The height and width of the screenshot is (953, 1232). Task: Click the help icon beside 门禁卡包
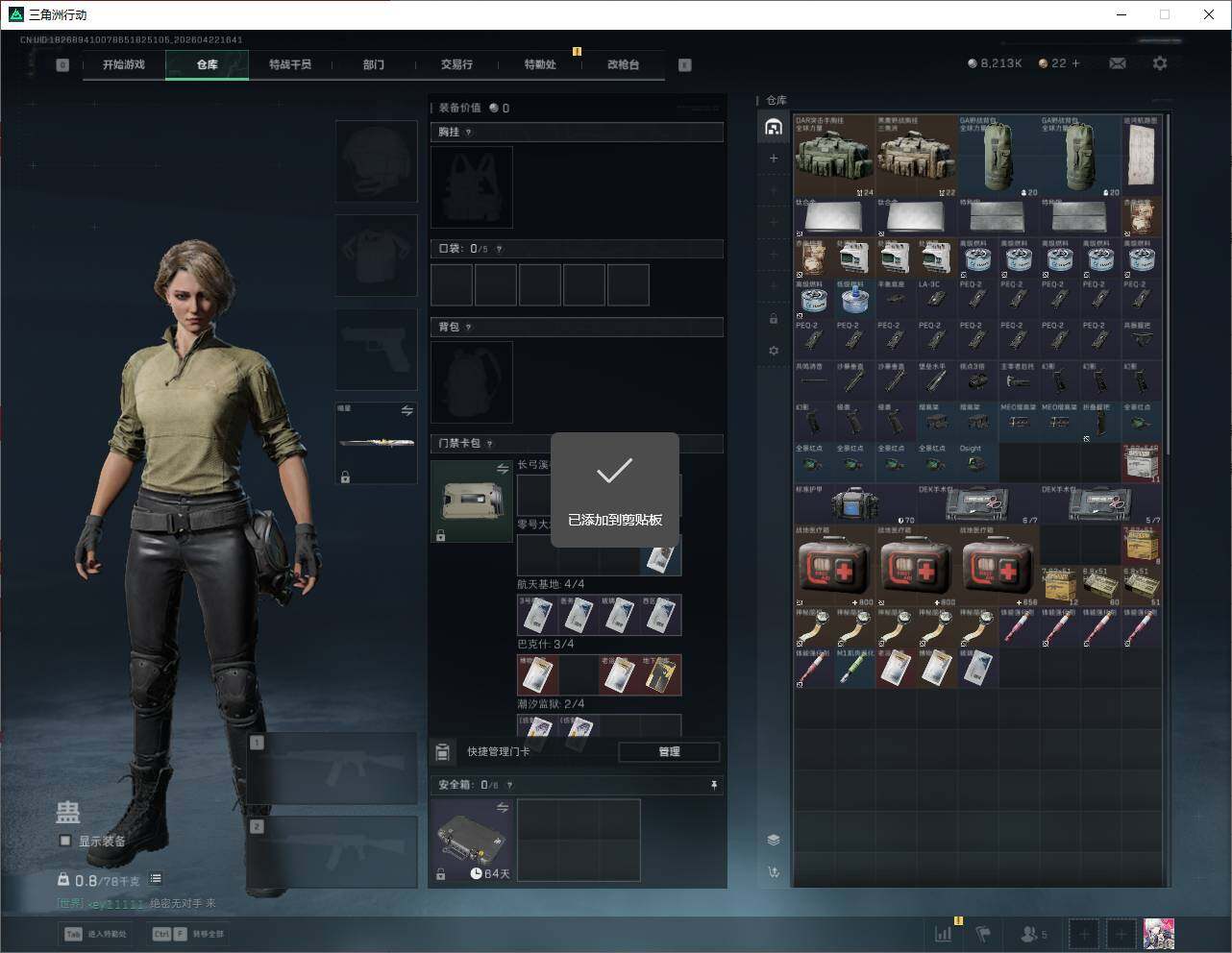(x=490, y=444)
